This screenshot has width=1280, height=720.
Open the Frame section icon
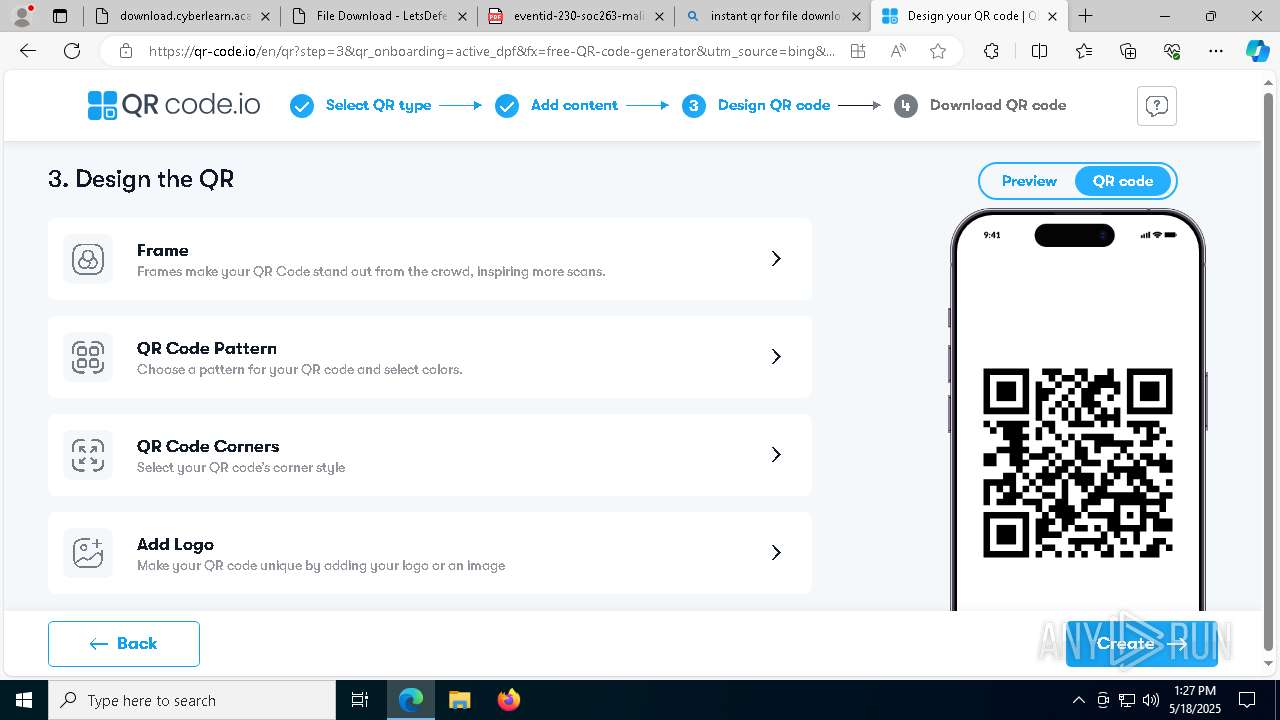(x=88, y=259)
